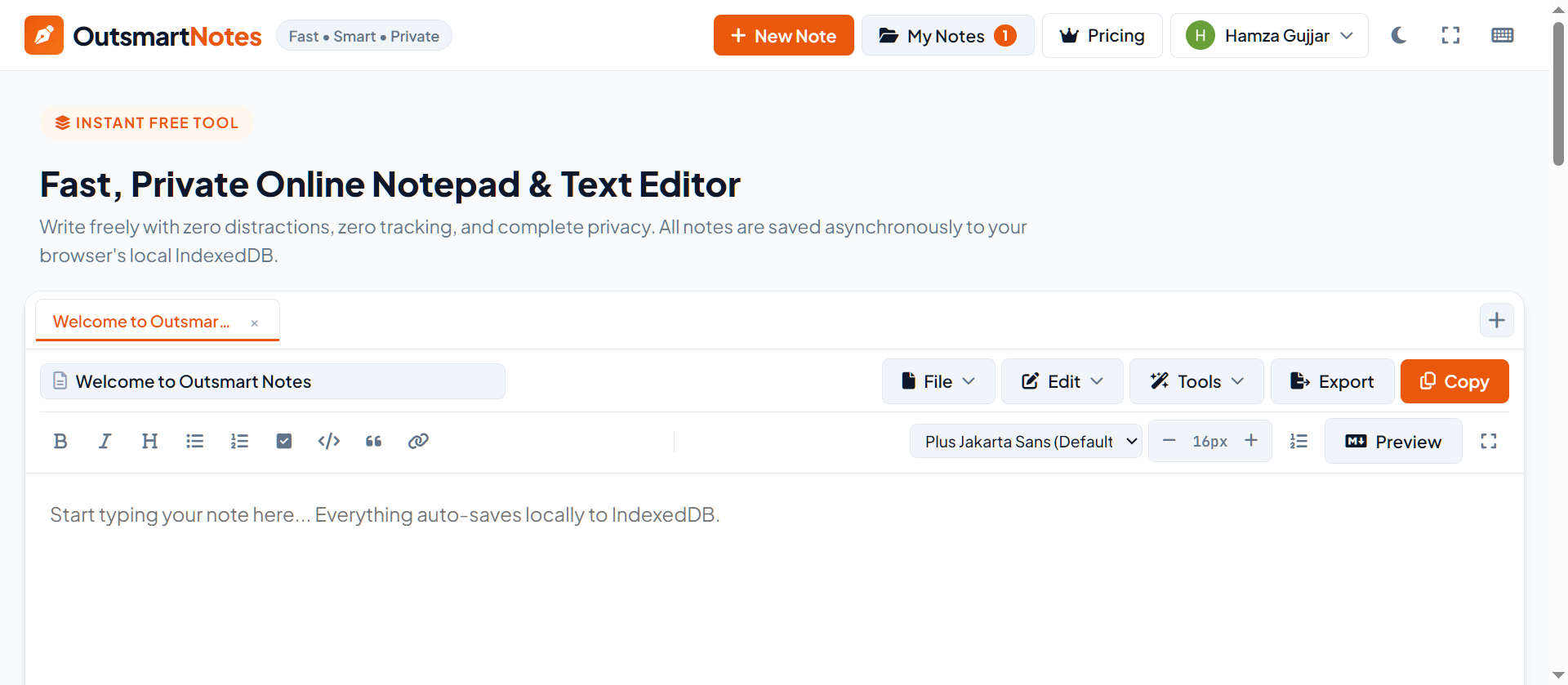
Task: Open the File dropdown menu
Action: click(x=938, y=381)
